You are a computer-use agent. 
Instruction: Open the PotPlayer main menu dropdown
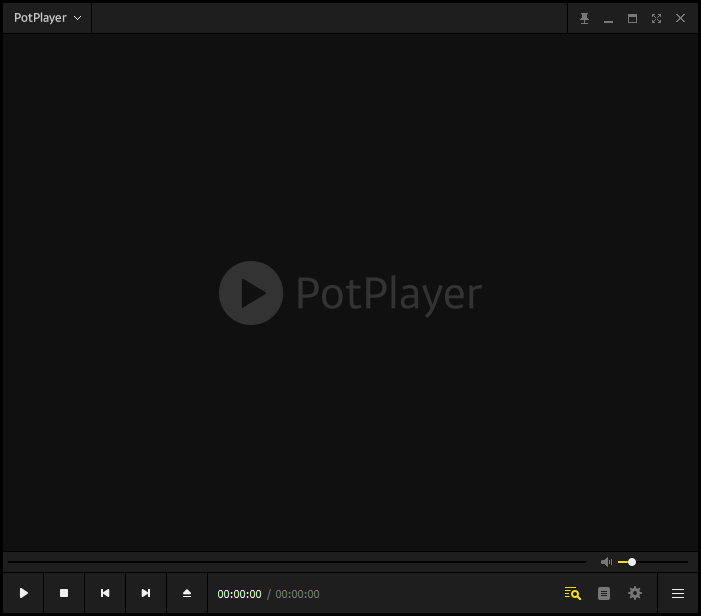pos(47,18)
